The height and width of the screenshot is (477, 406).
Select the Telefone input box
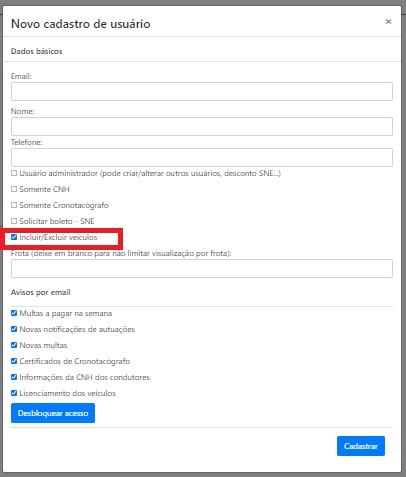tap(202, 157)
